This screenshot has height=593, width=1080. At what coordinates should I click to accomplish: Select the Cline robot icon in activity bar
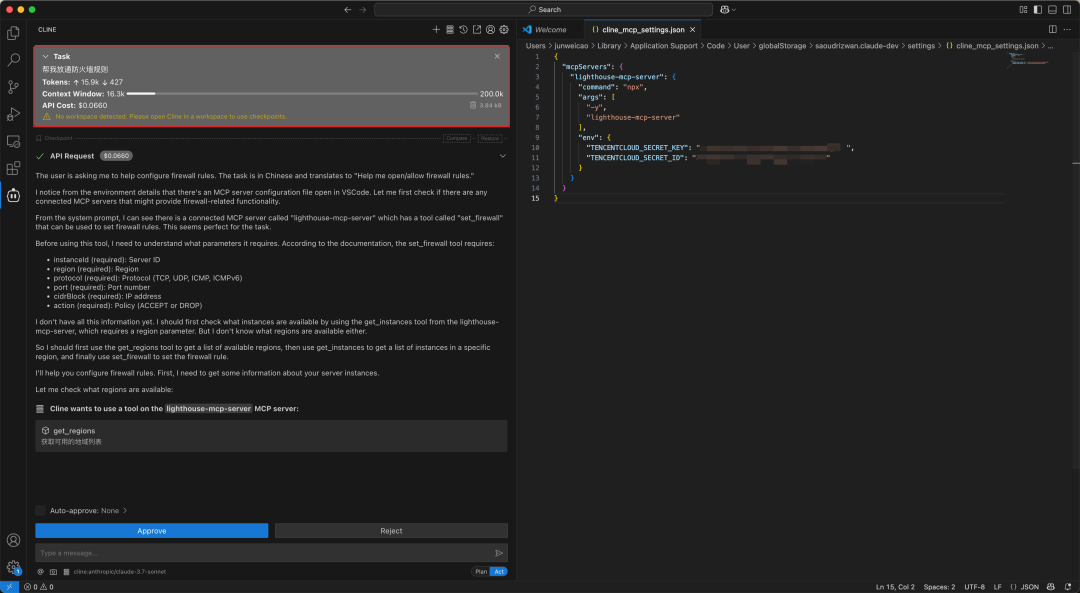13,196
